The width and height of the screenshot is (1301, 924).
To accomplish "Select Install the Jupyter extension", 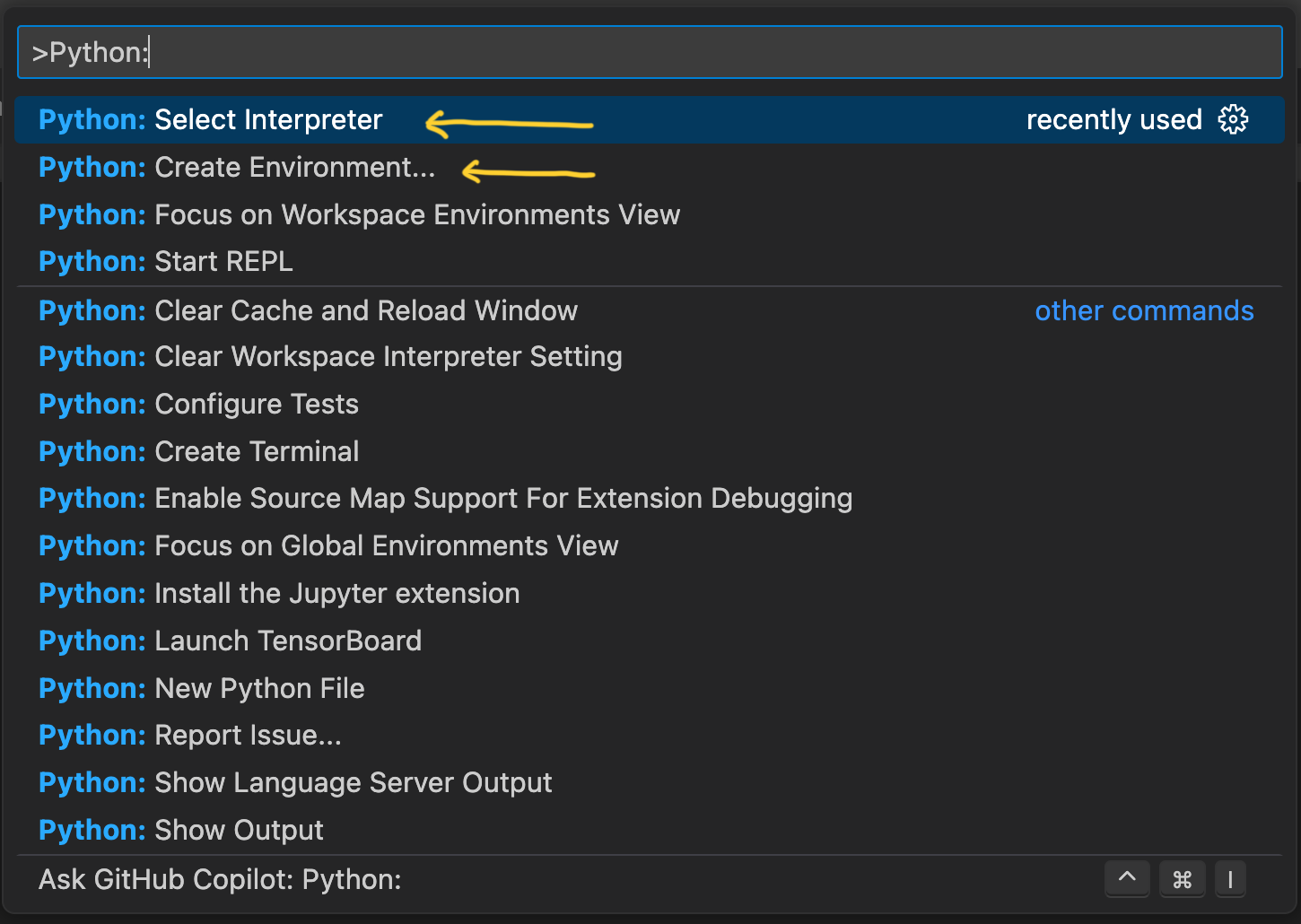I will 650,594.
